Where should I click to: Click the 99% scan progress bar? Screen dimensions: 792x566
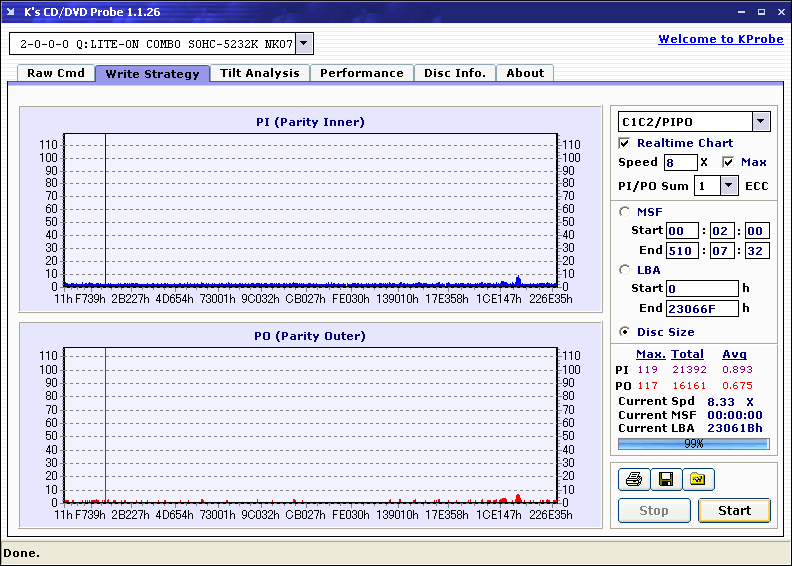pyautogui.click(x=693, y=444)
